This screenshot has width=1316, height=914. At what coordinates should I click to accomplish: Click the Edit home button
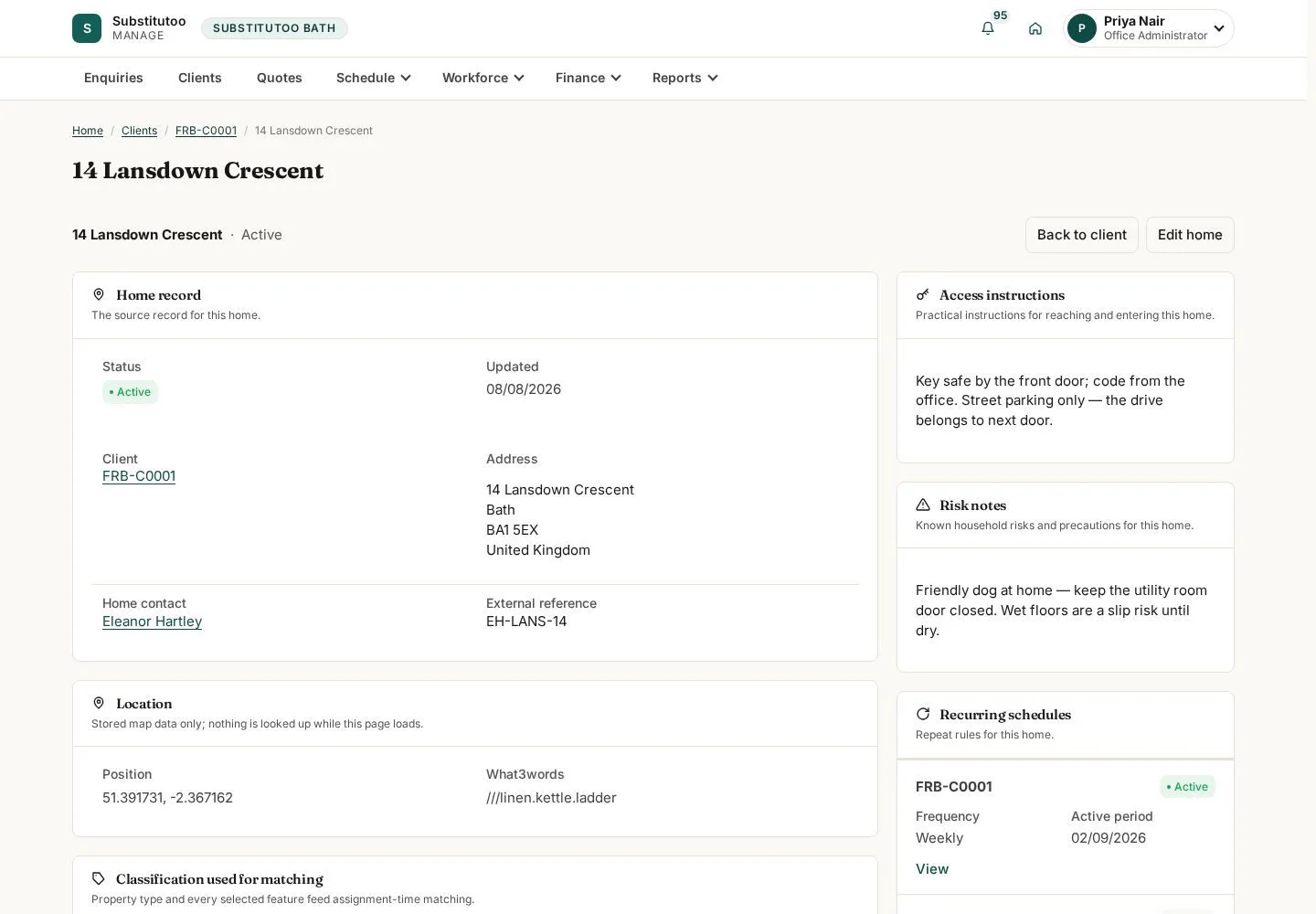(x=1190, y=235)
